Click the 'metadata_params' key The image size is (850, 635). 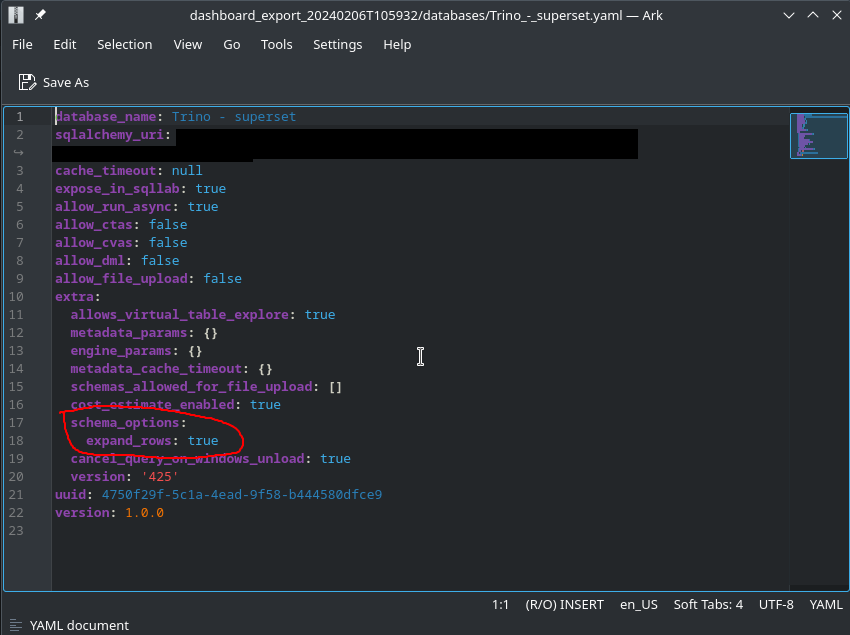point(128,332)
